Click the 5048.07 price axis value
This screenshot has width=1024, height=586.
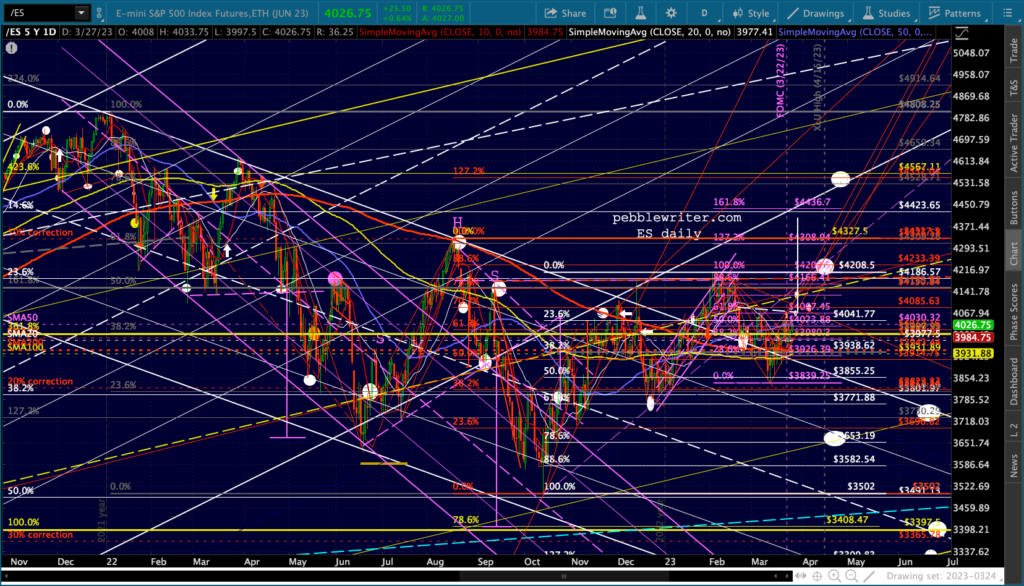click(971, 53)
